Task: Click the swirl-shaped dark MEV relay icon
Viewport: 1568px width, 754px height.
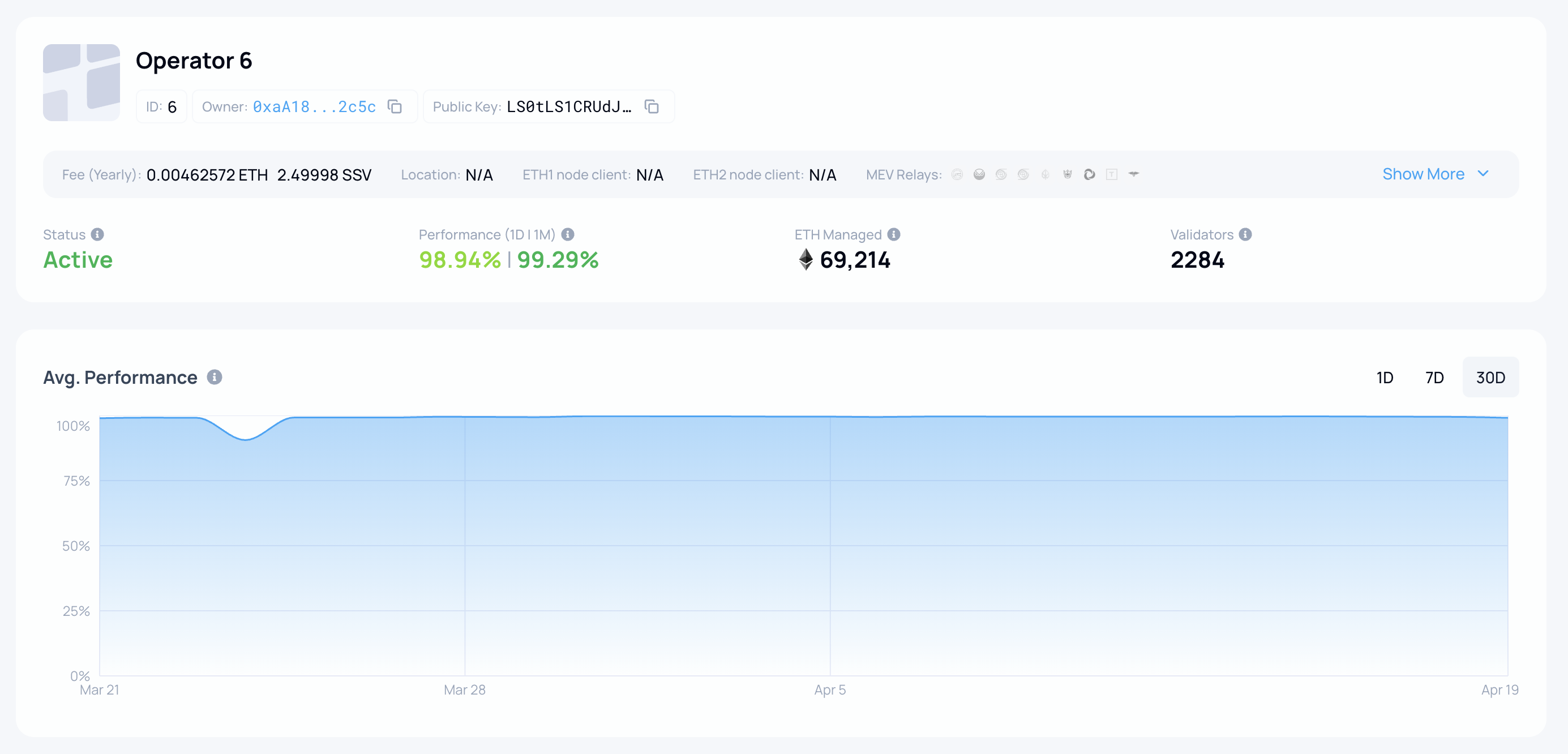Action: tap(1090, 175)
